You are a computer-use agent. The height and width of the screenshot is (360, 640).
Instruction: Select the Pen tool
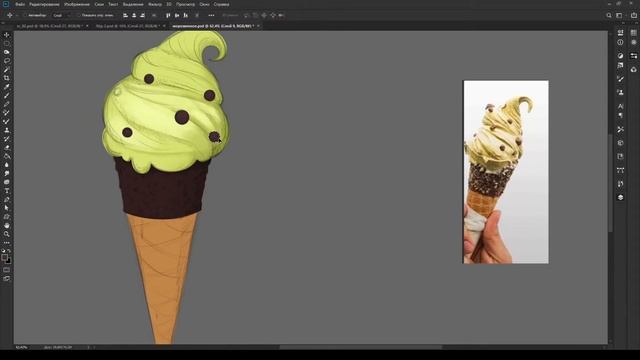click(7, 199)
